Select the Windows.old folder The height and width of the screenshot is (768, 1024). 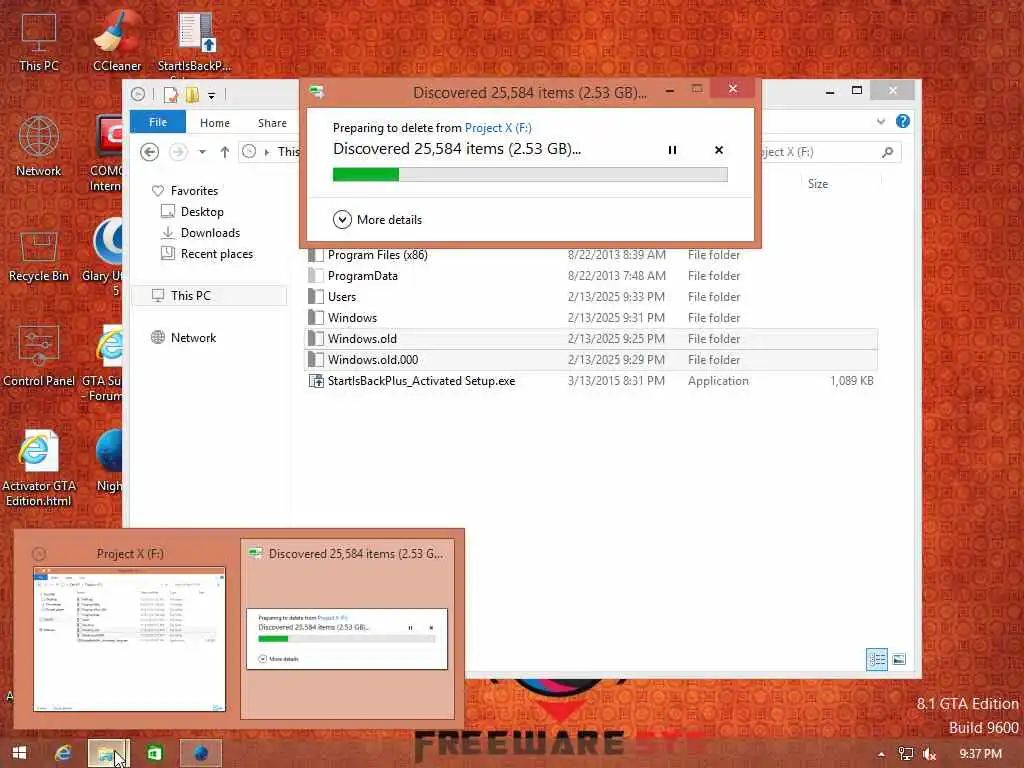(x=592, y=338)
